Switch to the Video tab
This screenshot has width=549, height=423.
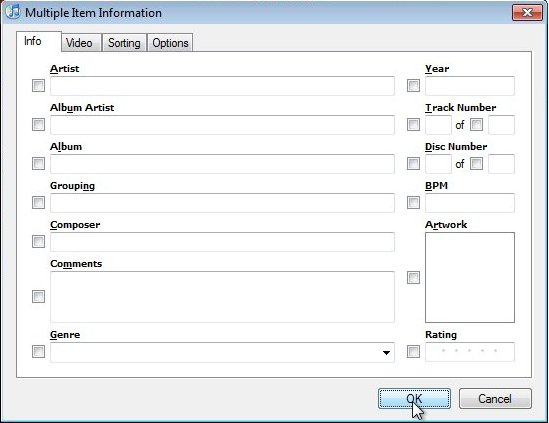(79, 43)
